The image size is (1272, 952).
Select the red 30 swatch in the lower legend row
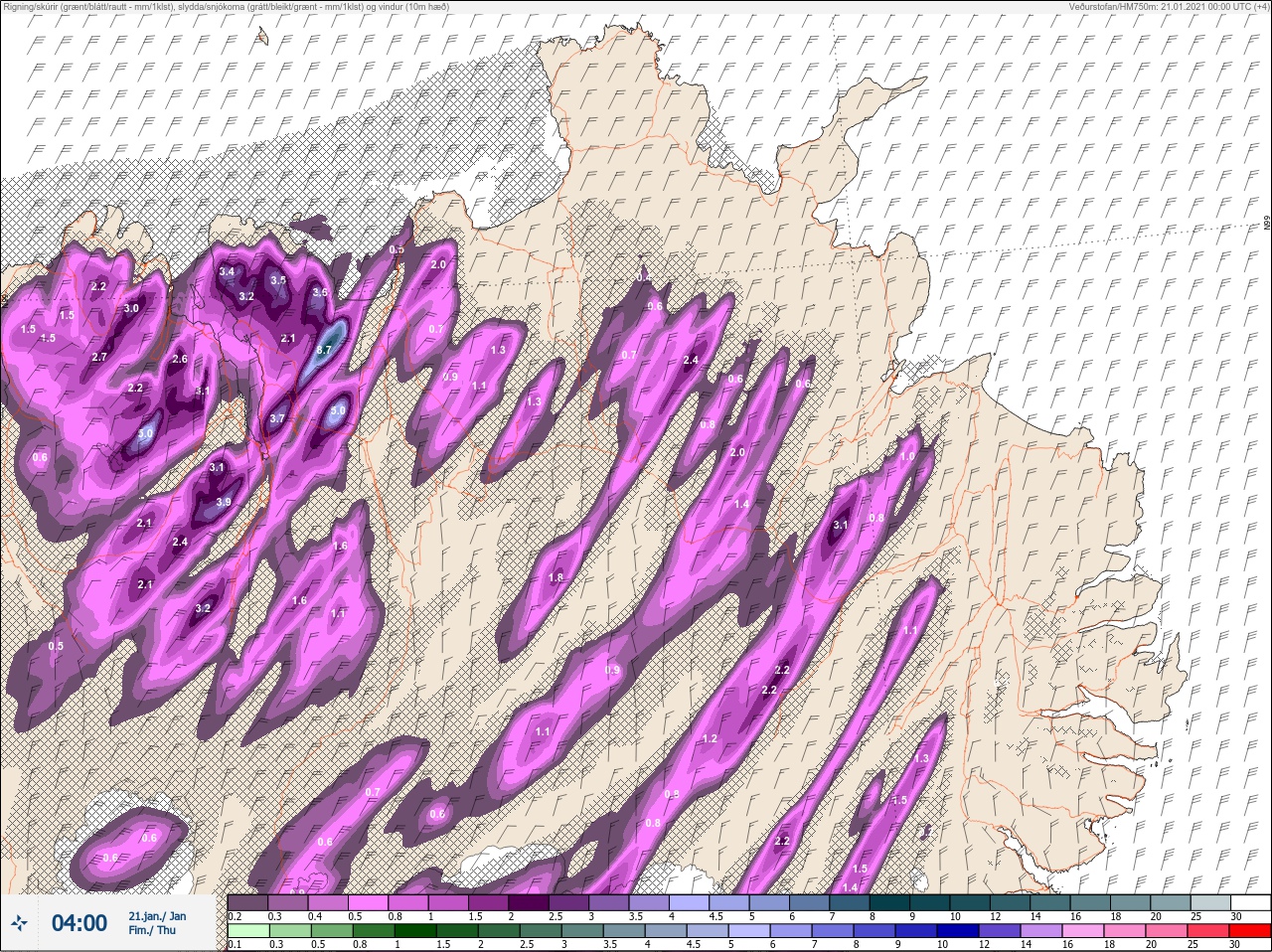click(1251, 932)
